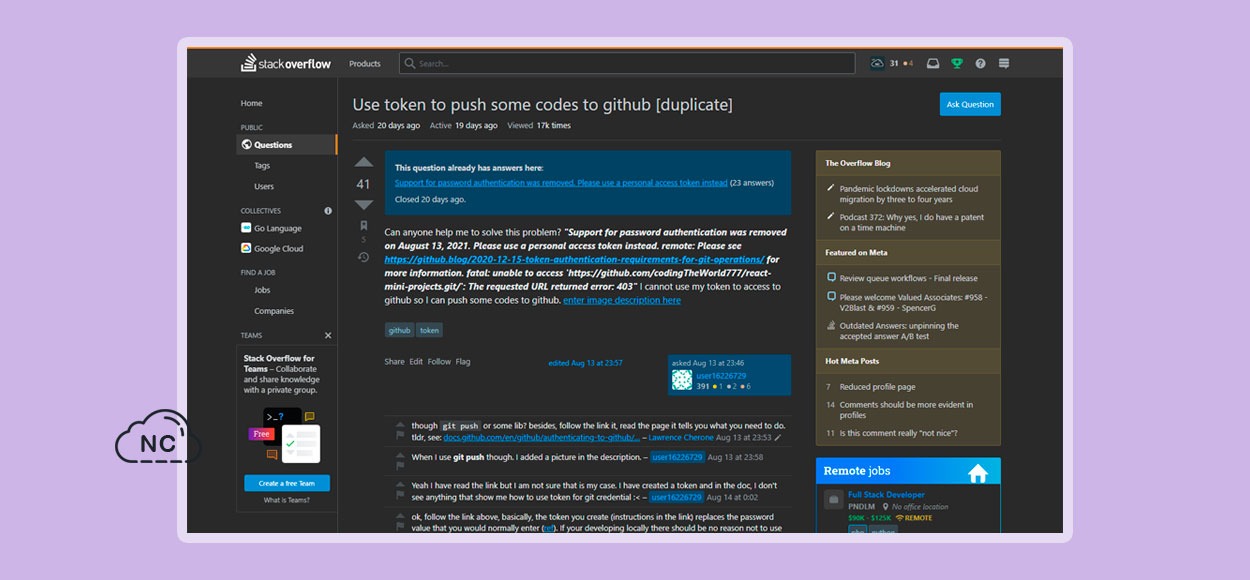
Task: Go to Home in the sidebar
Action: [251, 103]
